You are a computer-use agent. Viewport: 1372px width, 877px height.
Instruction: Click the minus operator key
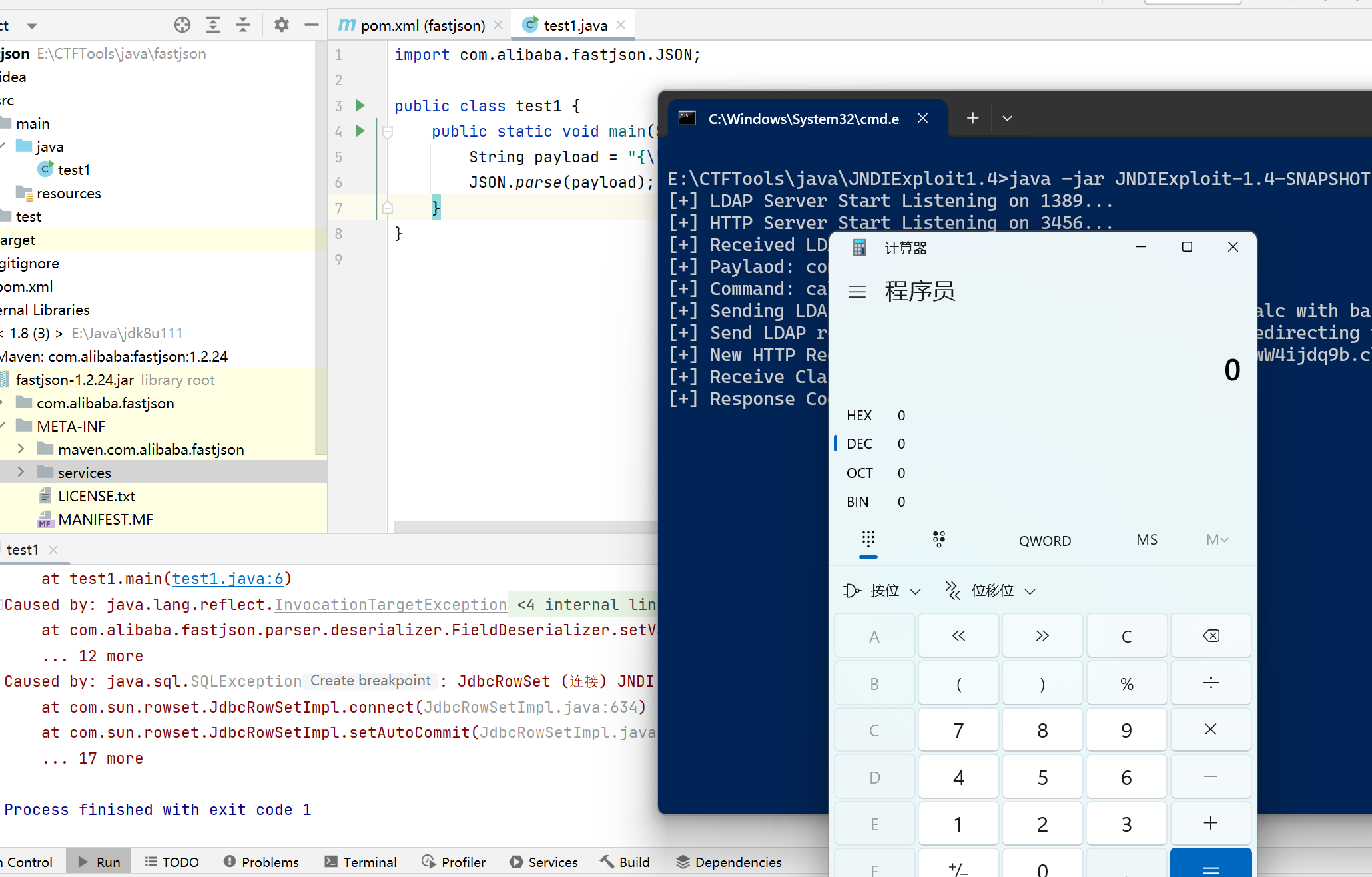(x=1211, y=777)
